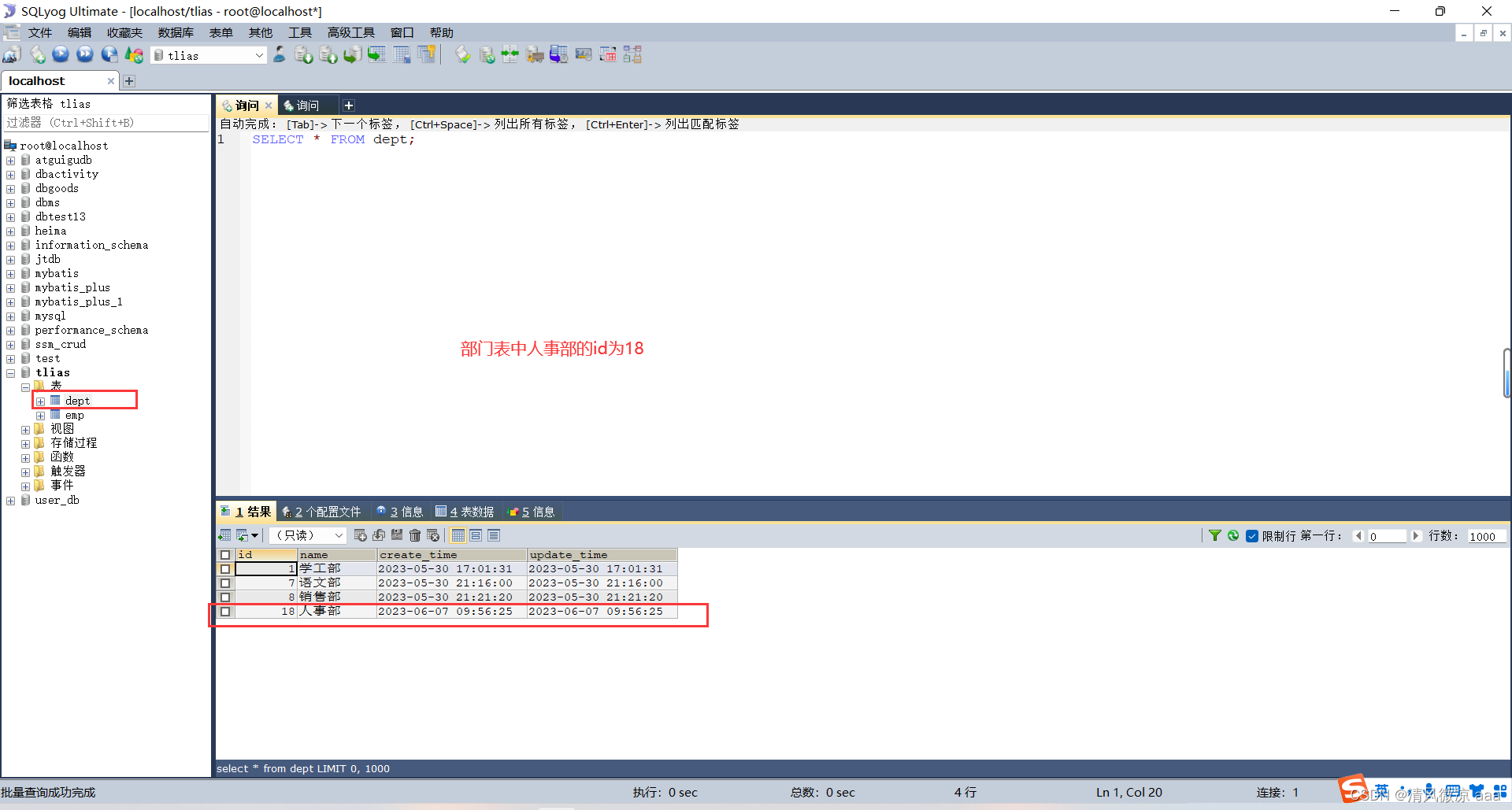
Task: Cancel changes icon in result toolbar
Action: (433, 535)
